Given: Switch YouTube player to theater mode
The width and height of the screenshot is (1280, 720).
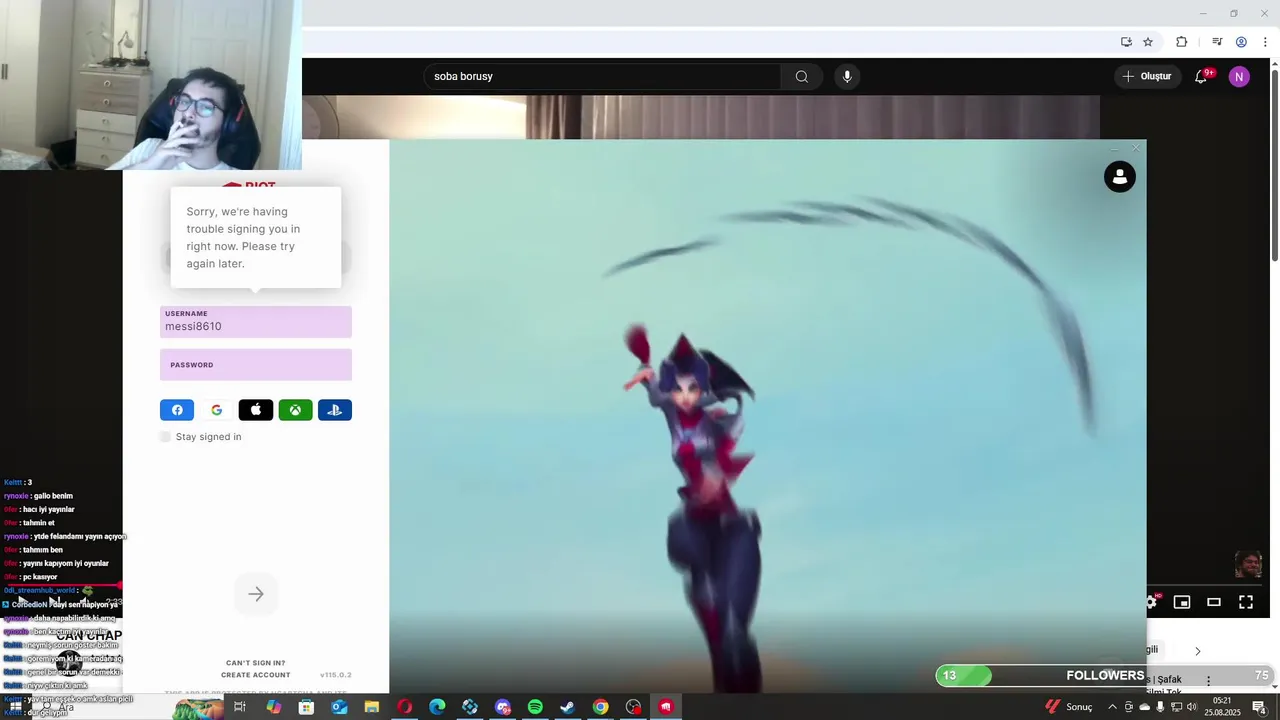Looking at the screenshot, I should click(1214, 602).
